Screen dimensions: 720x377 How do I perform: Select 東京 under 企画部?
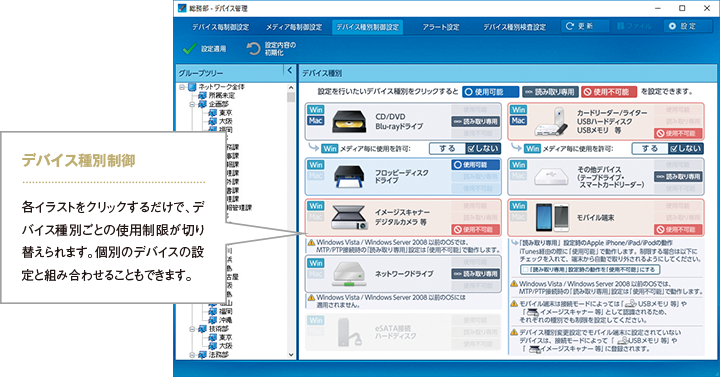point(225,113)
